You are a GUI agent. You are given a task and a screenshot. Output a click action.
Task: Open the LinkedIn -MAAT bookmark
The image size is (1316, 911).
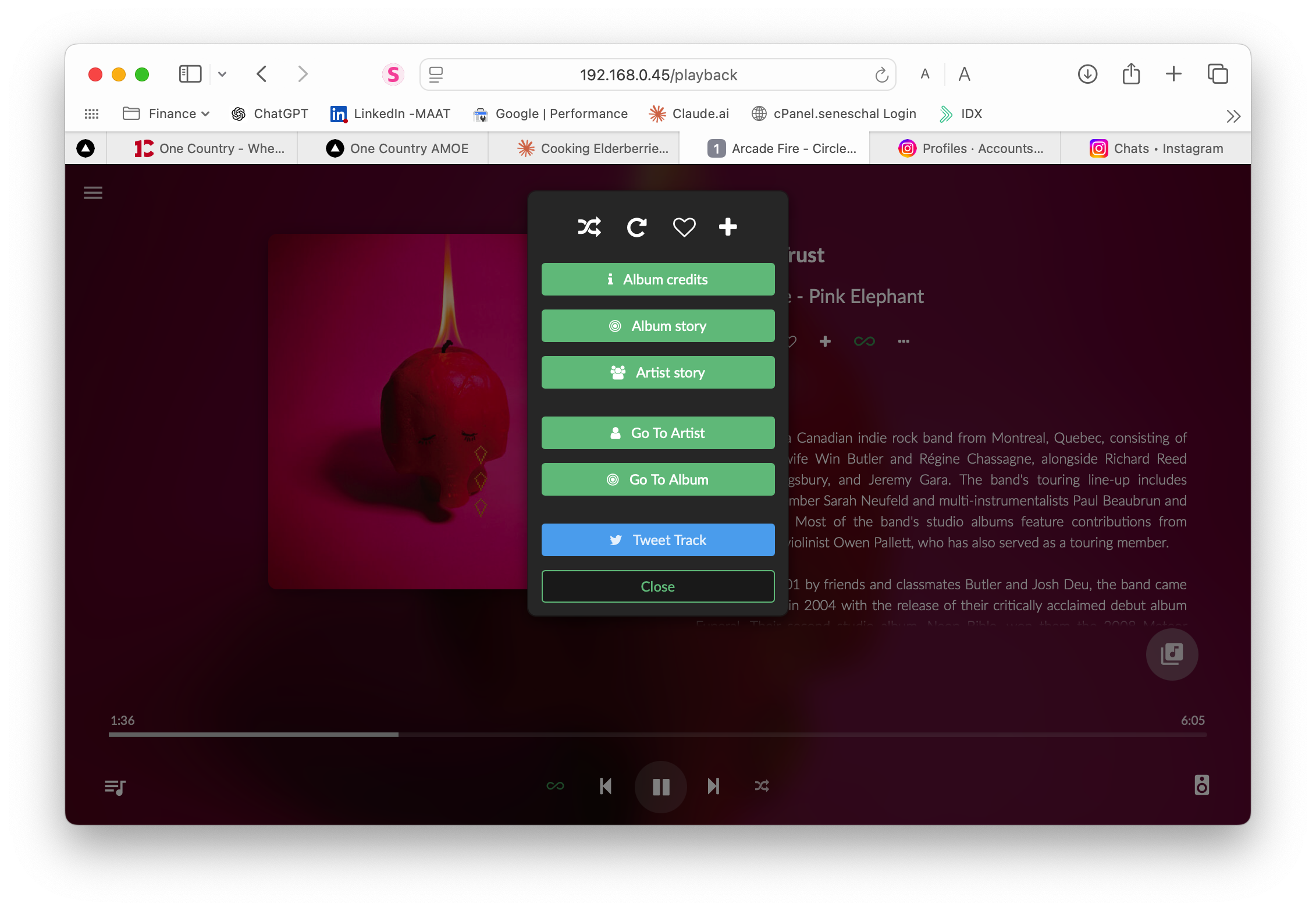point(391,114)
